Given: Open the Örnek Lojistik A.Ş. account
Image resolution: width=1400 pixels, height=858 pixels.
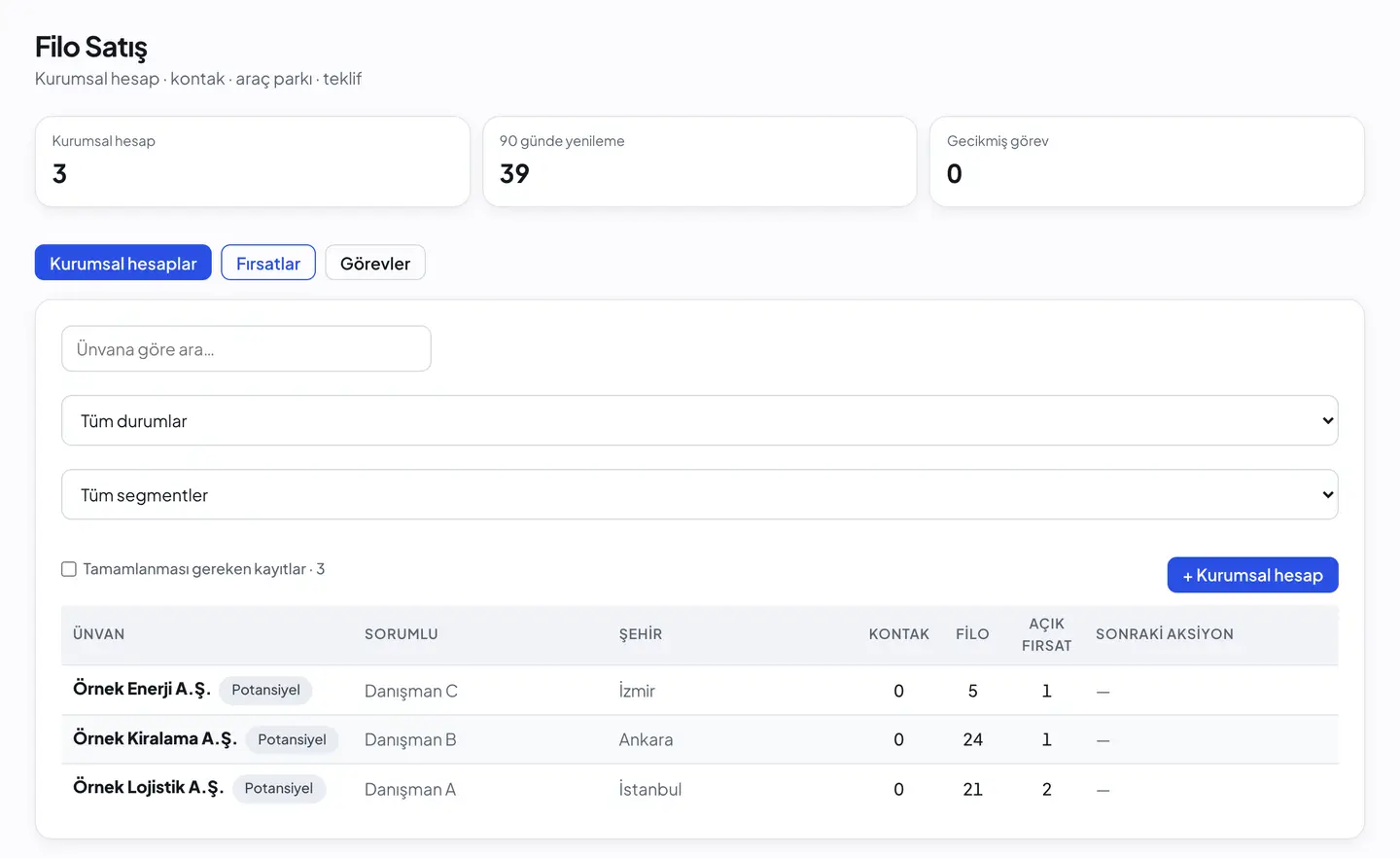Looking at the screenshot, I should pos(148,787).
